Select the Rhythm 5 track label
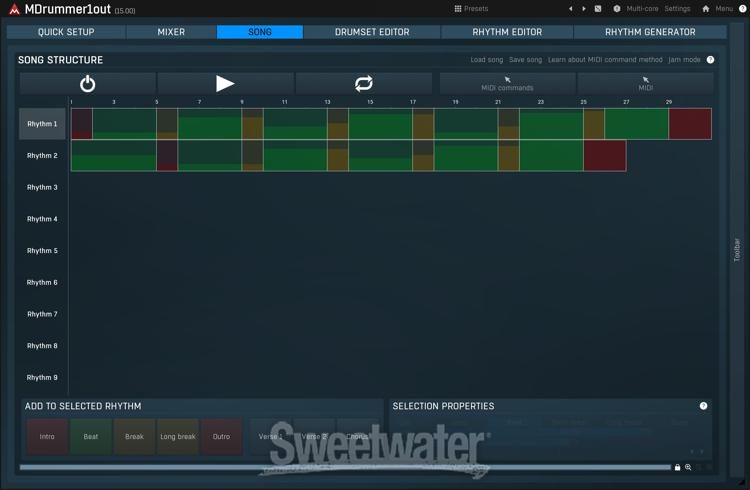The width and height of the screenshot is (750, 490). [x=42, y=250]
